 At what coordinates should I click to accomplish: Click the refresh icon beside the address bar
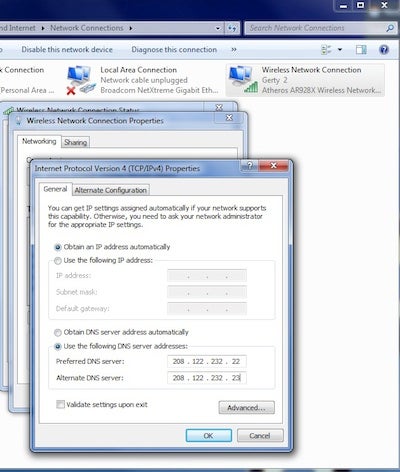pos(232,28)
